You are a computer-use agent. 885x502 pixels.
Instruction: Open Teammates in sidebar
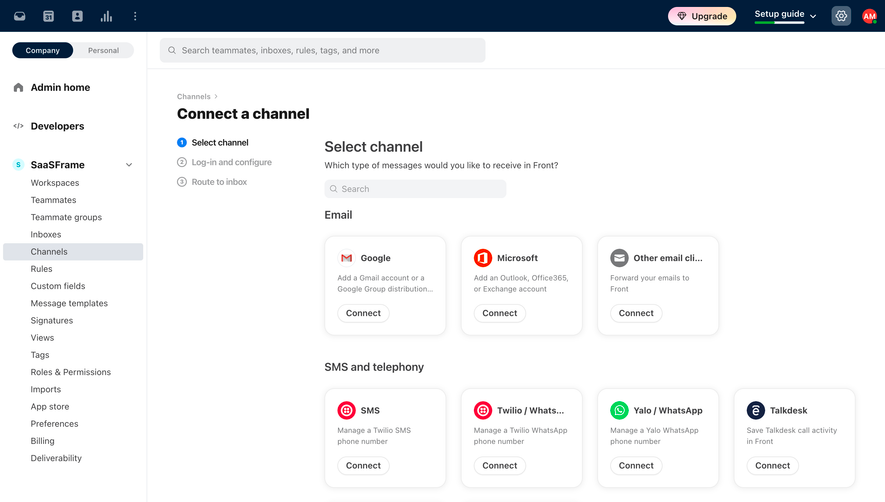[x=54, y=200]
